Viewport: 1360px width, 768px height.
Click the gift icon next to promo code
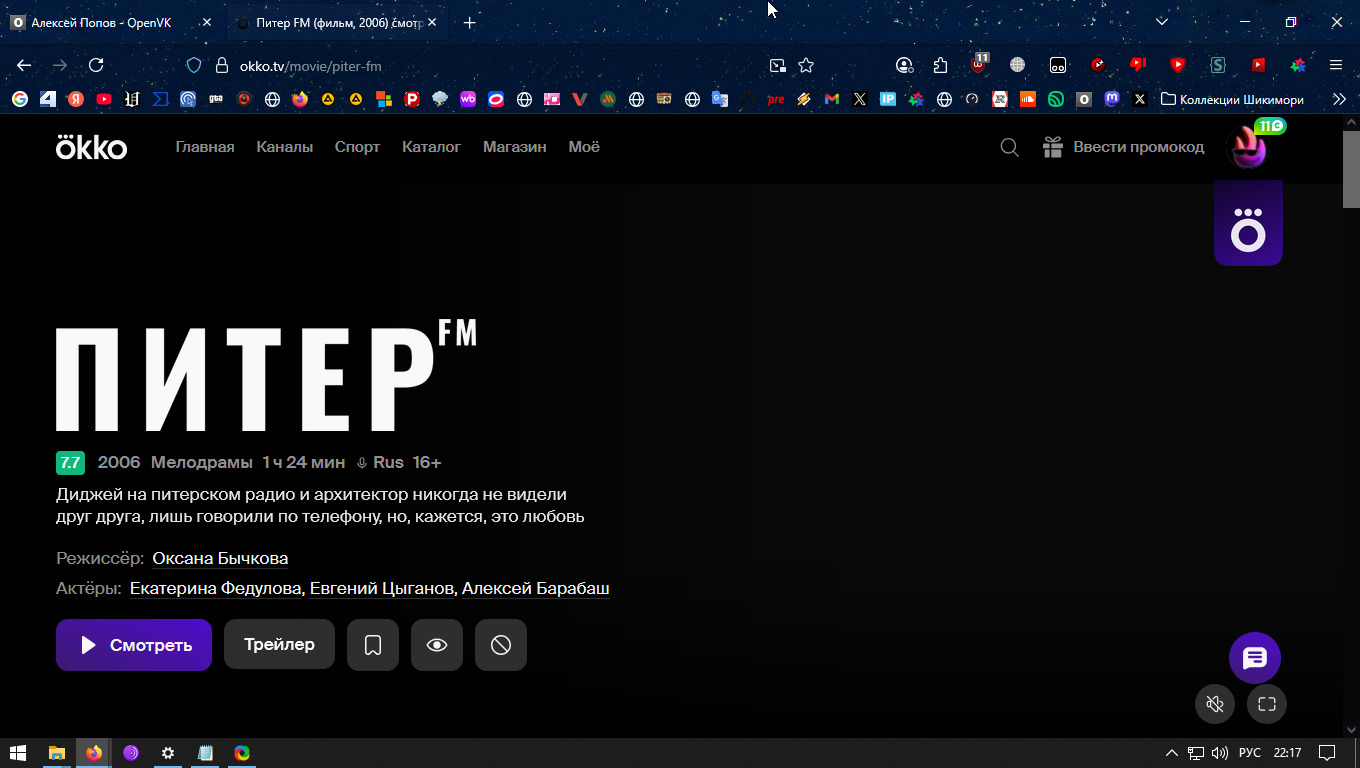coord(1052,147)
